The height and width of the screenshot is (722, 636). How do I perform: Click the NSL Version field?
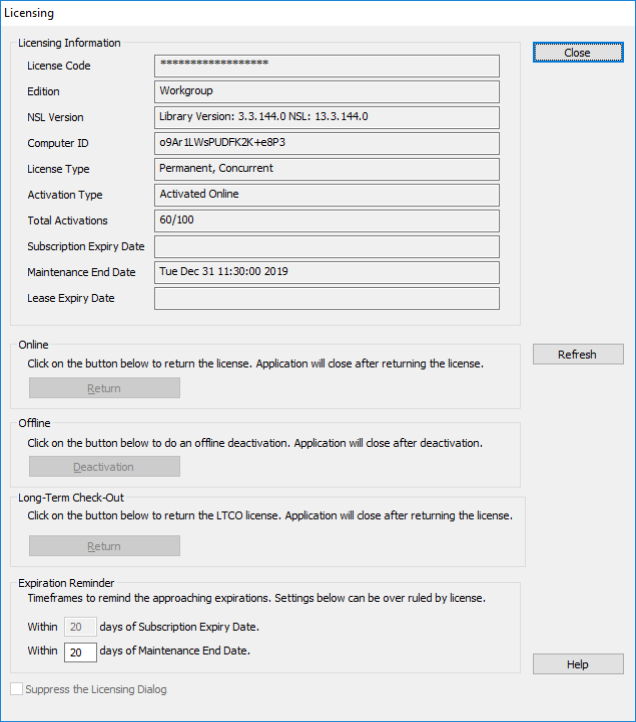[326, 117]
